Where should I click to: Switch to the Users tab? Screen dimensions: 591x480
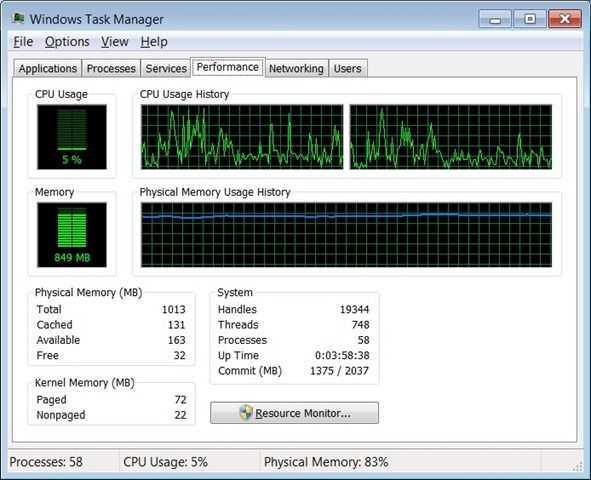click(348, 69)
